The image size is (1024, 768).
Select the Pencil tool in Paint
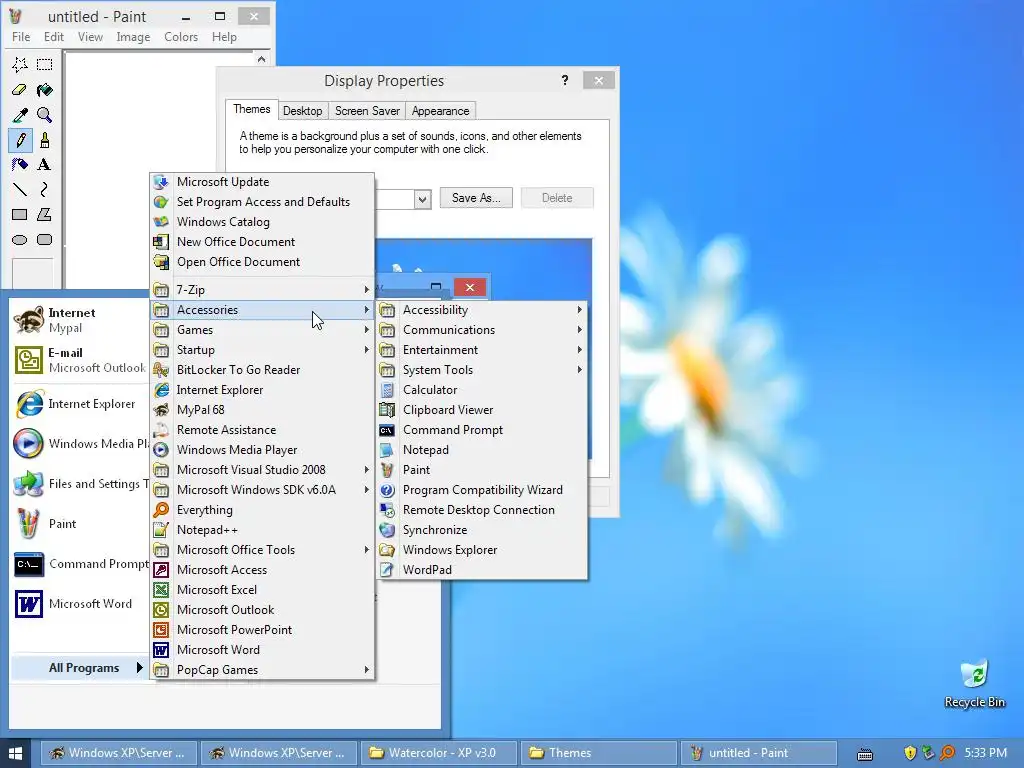[x=20, y=140]
